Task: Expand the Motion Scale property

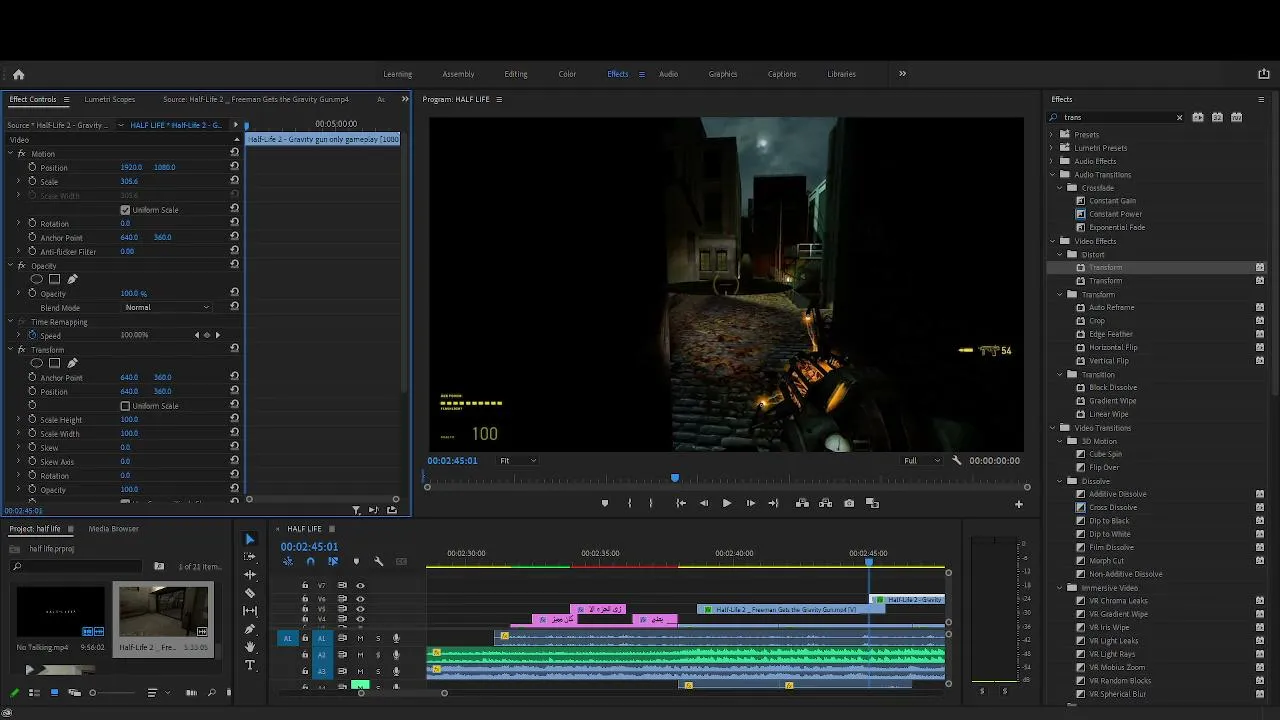Action: [x=18, y=181]
